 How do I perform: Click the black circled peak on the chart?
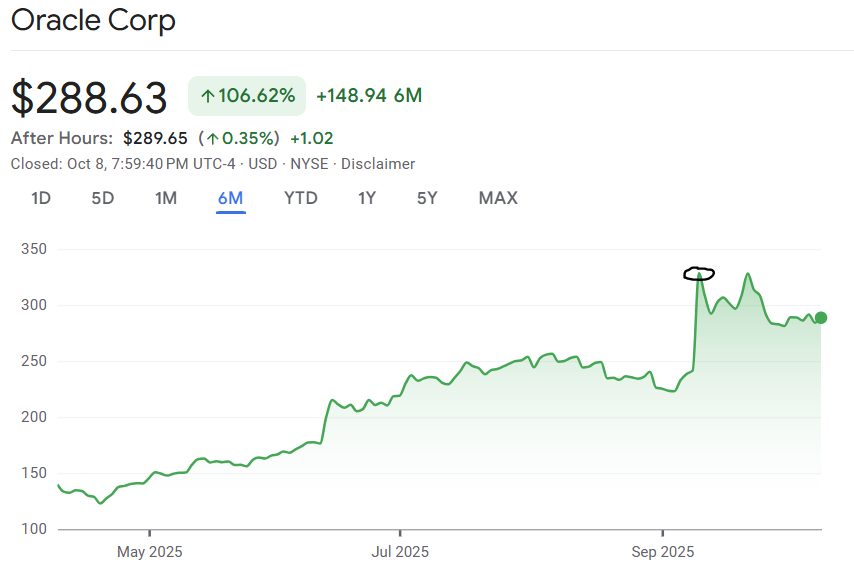699,273
